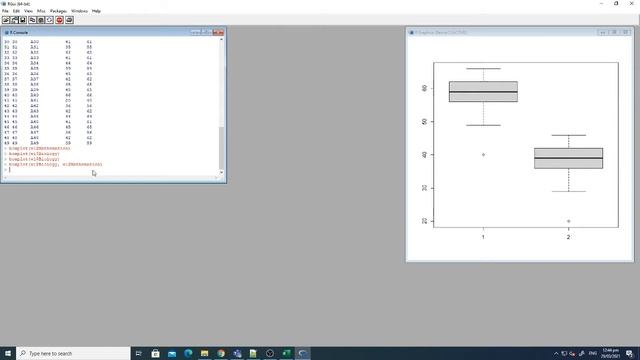
Task: Open the Windows menu
Action: tap(79, 11)
